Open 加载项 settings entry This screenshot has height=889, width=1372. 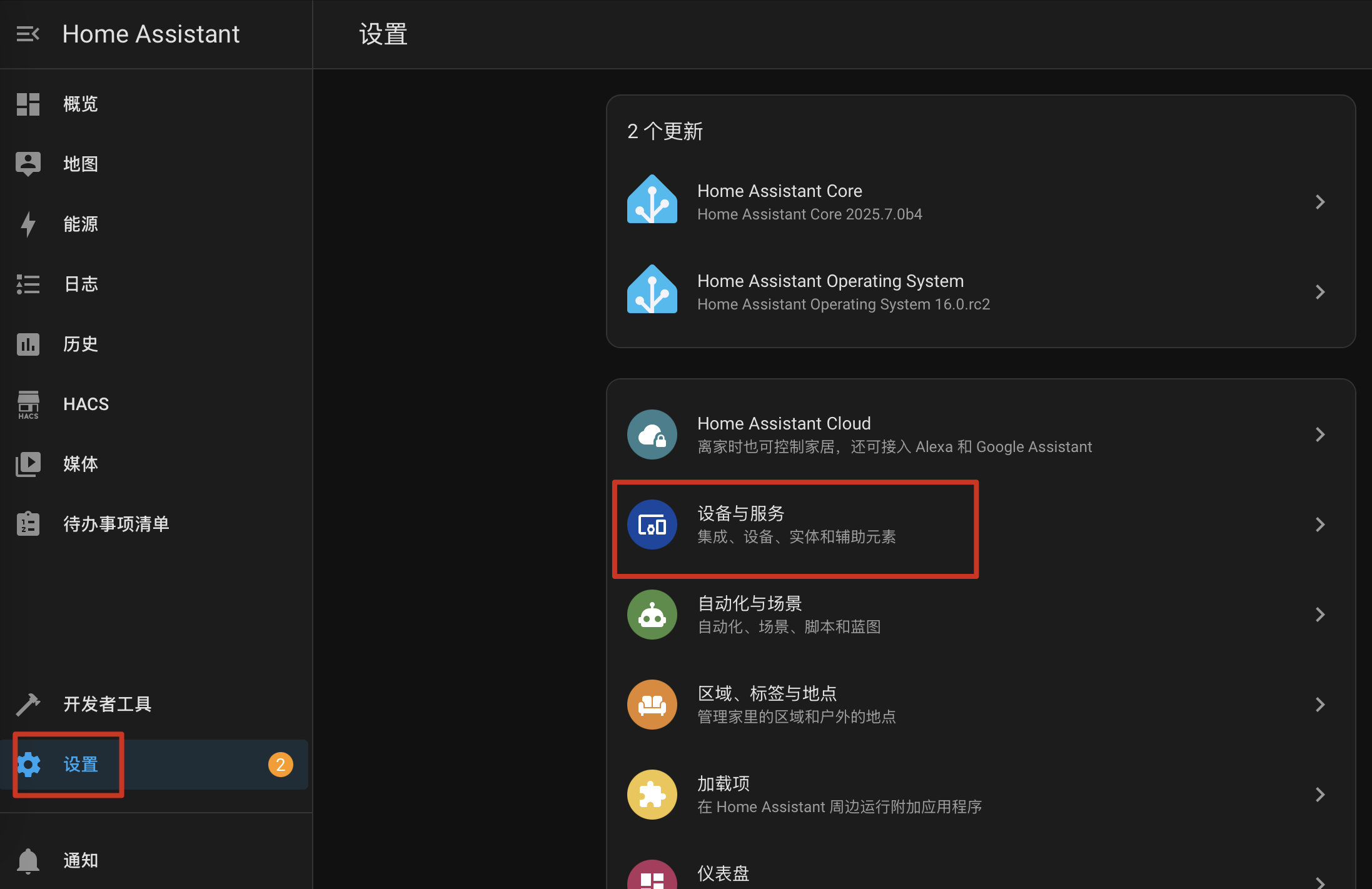coord(981,795)
